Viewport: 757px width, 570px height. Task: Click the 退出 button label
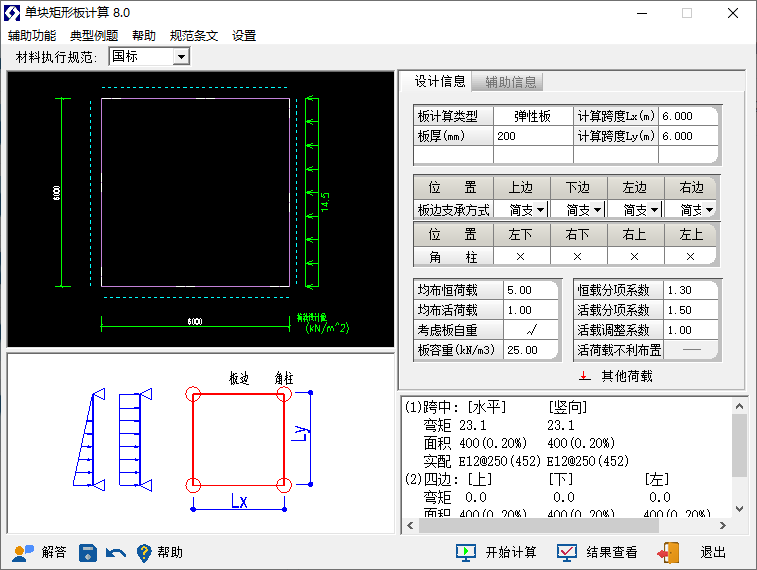(x=713, y=552)
